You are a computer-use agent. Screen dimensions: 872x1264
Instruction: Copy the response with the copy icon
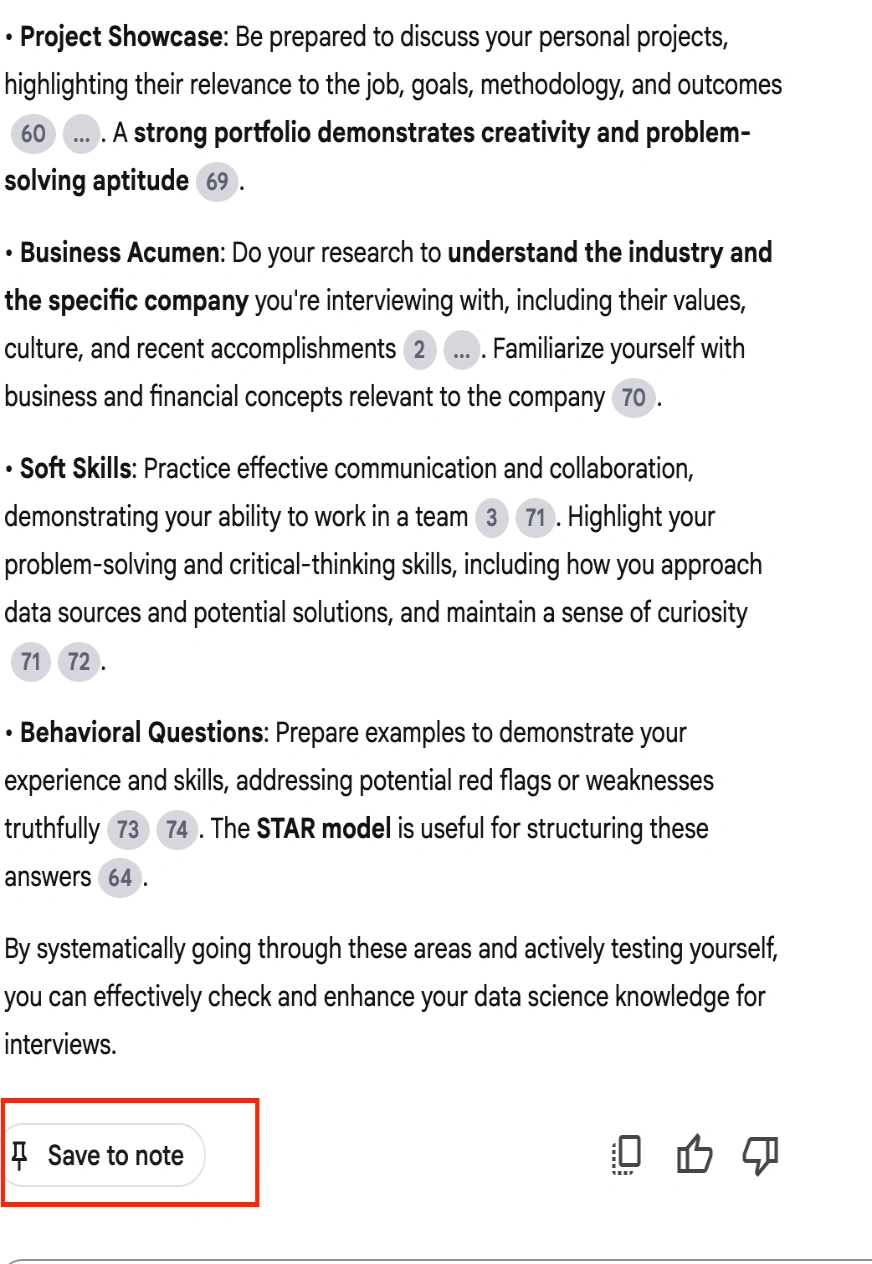[627, 1156]
